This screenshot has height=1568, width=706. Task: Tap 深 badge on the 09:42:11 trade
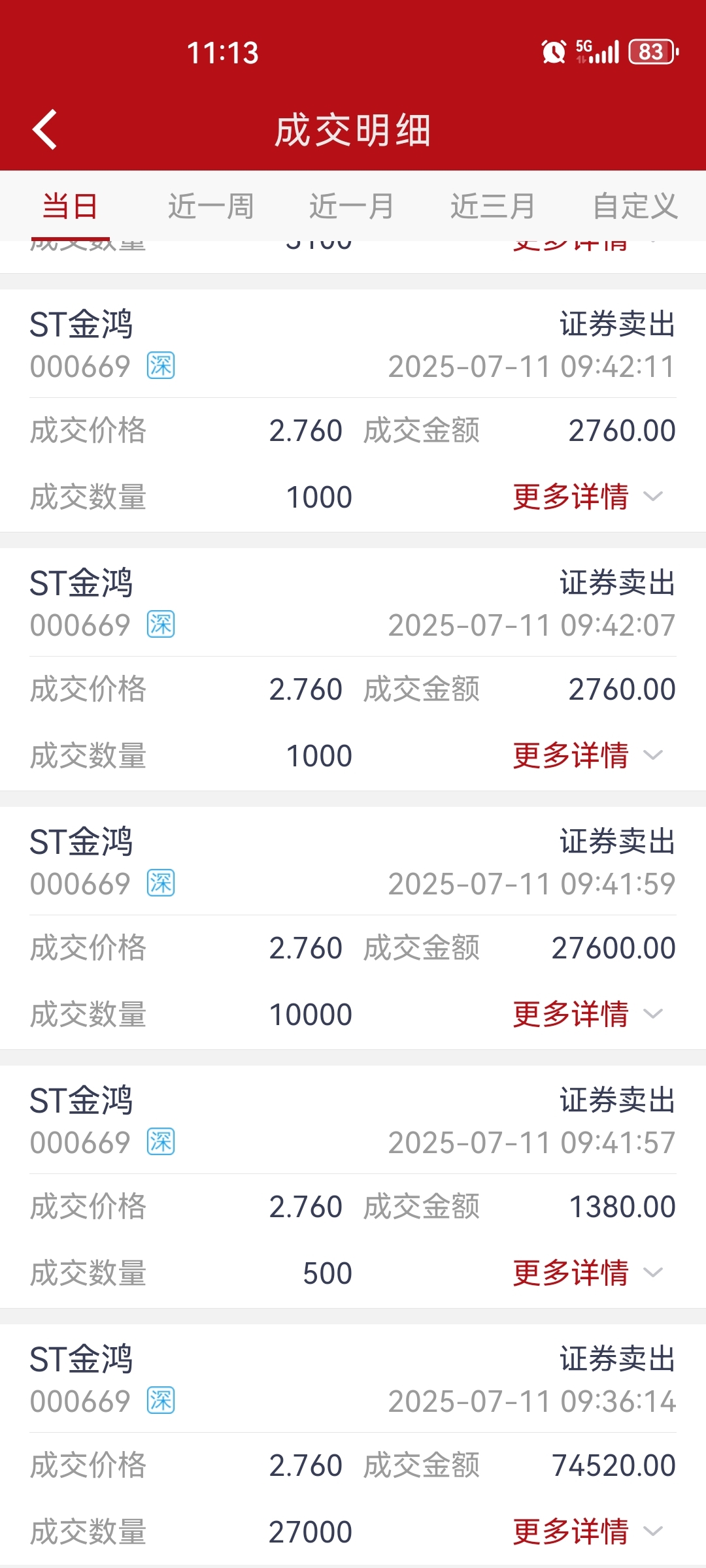click(161, 366)
